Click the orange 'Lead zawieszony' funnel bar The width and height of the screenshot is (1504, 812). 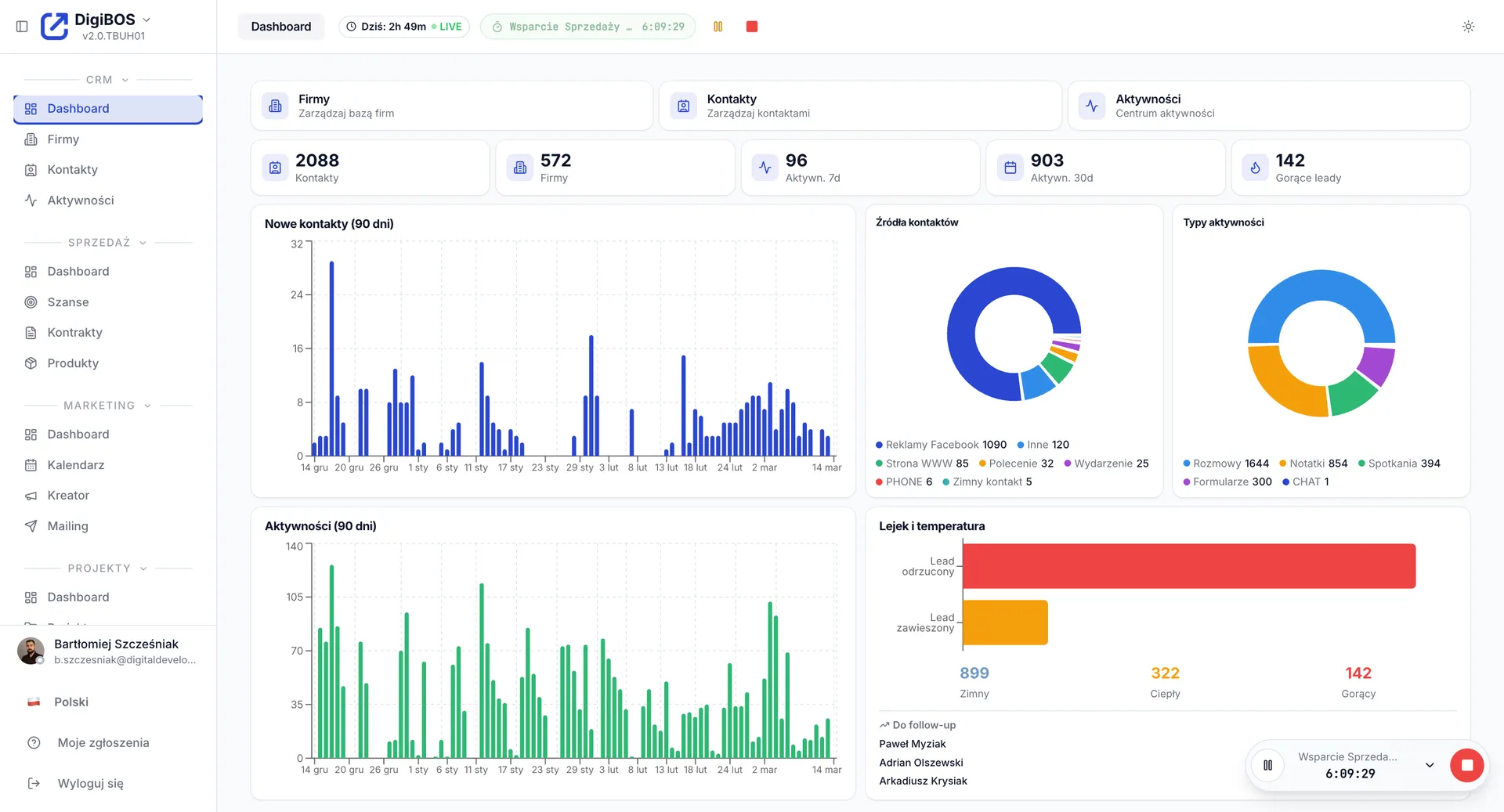[x=1005, y=623]
